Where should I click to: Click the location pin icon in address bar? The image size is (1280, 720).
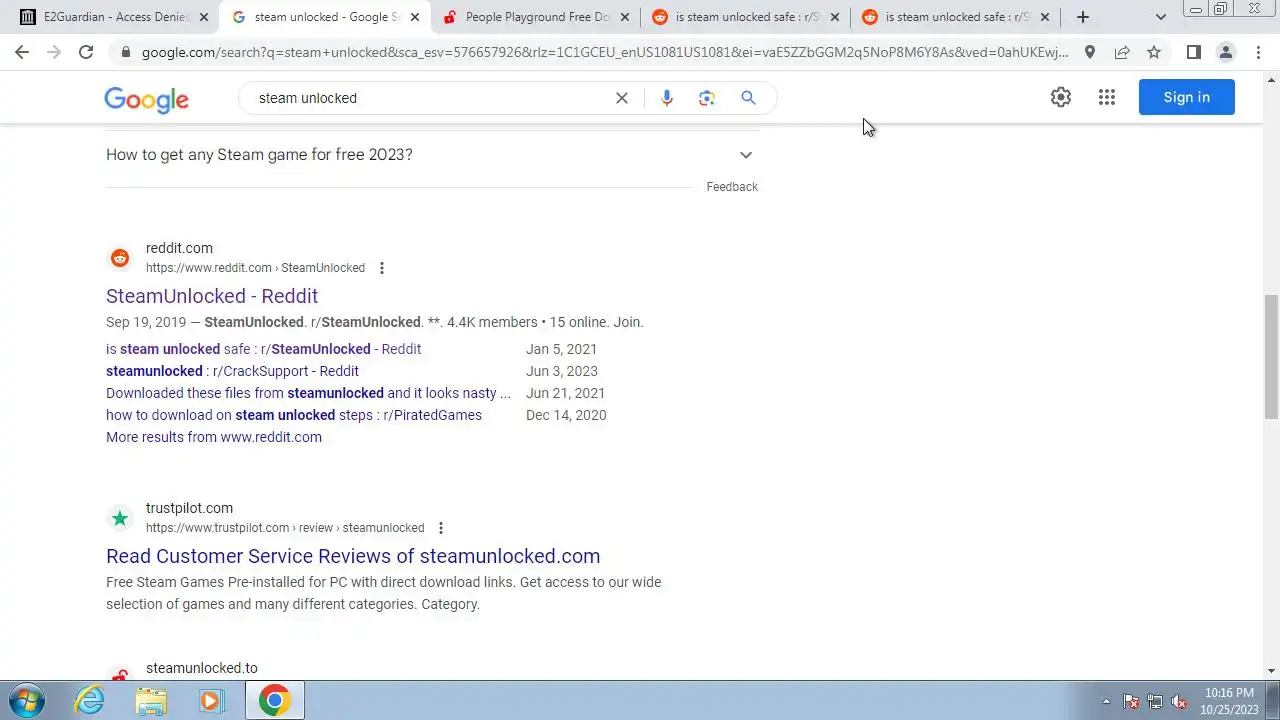click(x=1090, y=52)
